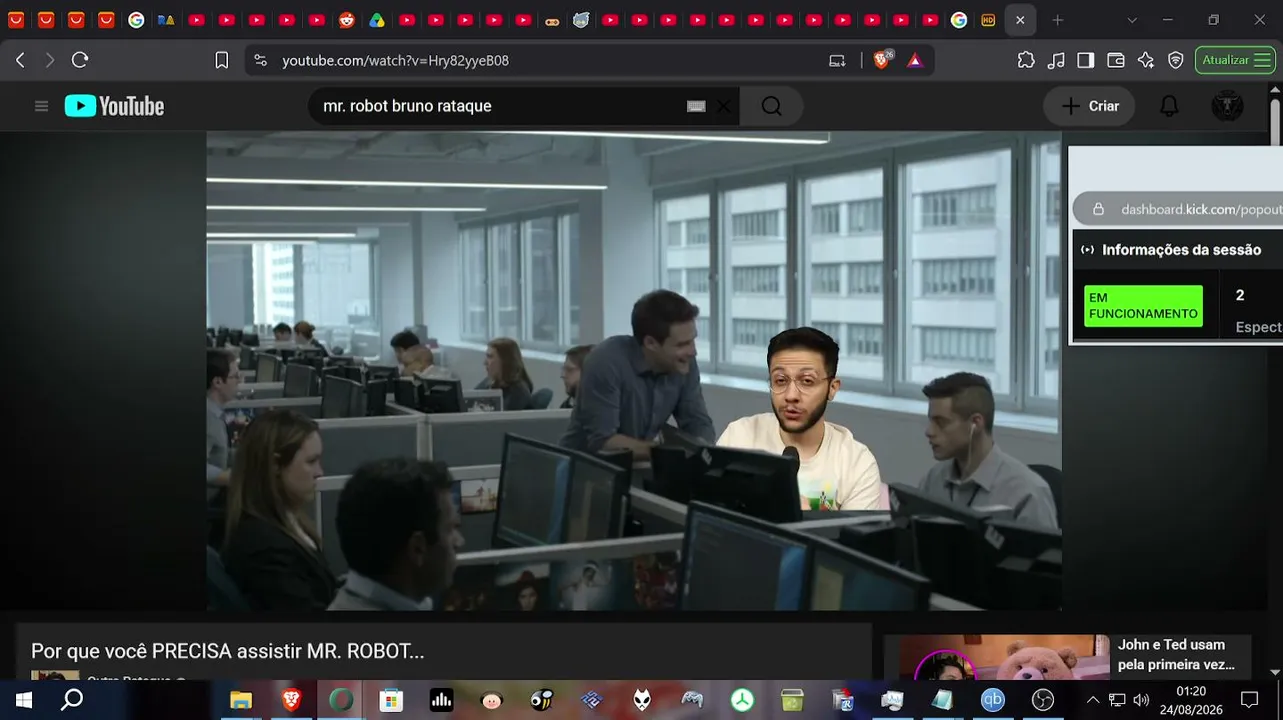This screenshot has width=1283, height=720.
Task: Switch to Brave browser in taskbar
Action: [x=291, y=700]
